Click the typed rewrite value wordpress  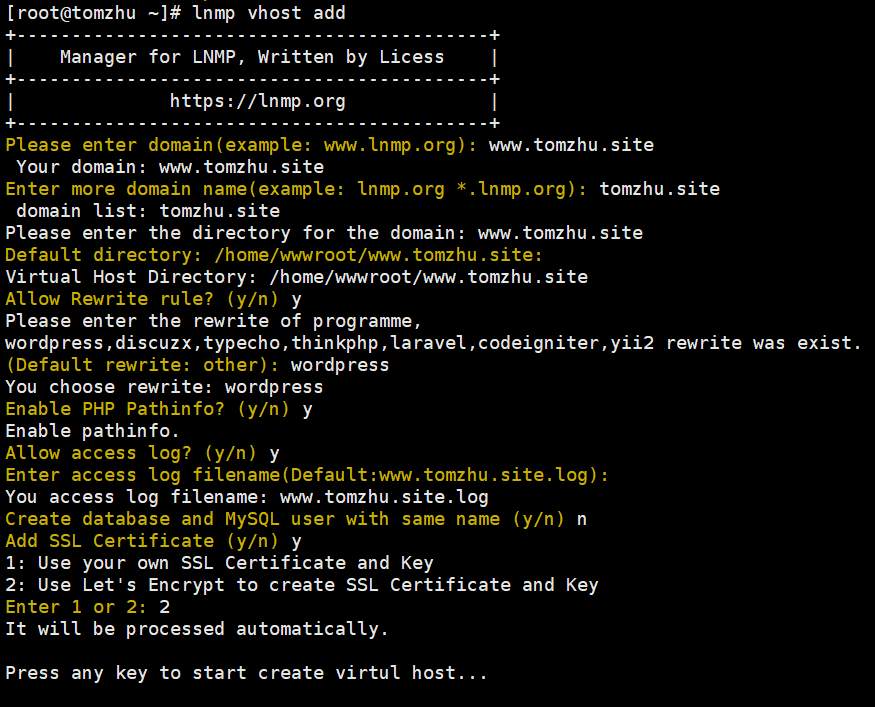[x=340, y=365]
